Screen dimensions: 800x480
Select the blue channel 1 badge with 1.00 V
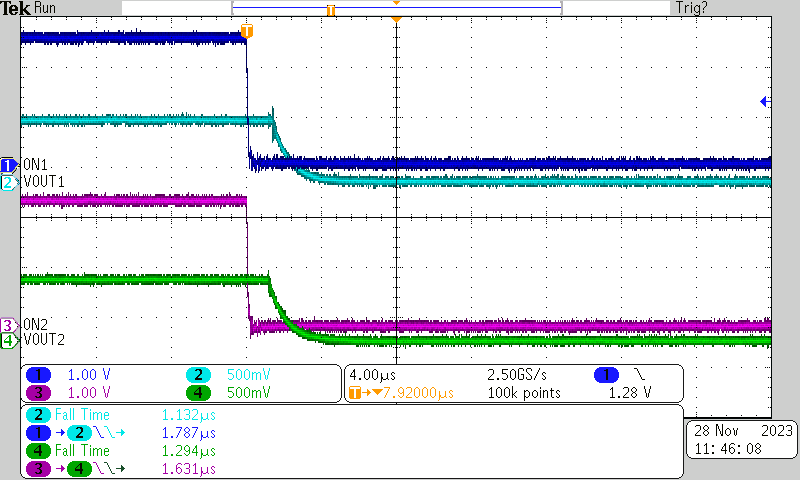38,375
